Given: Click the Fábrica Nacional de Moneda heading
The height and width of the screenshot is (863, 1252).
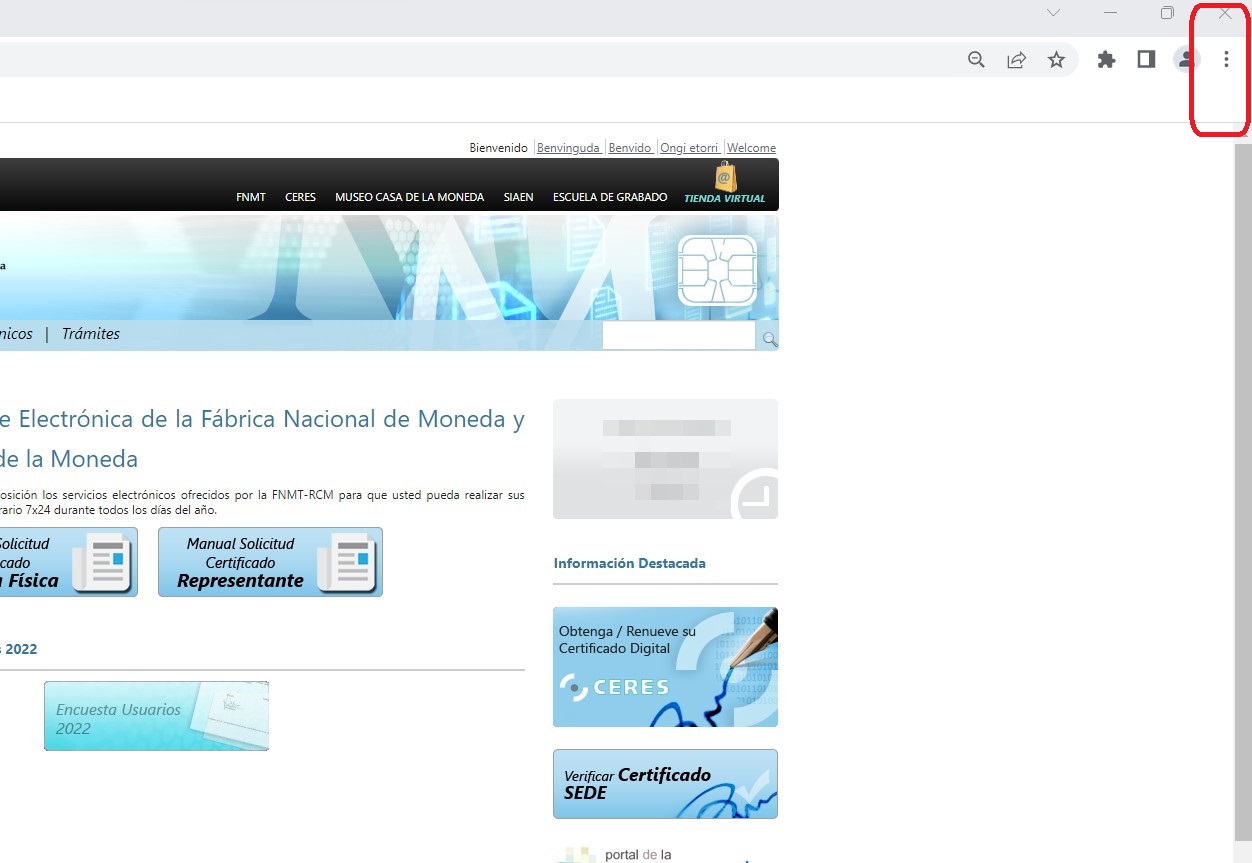Looking at the screenshot, I should [x=262, y=439].
